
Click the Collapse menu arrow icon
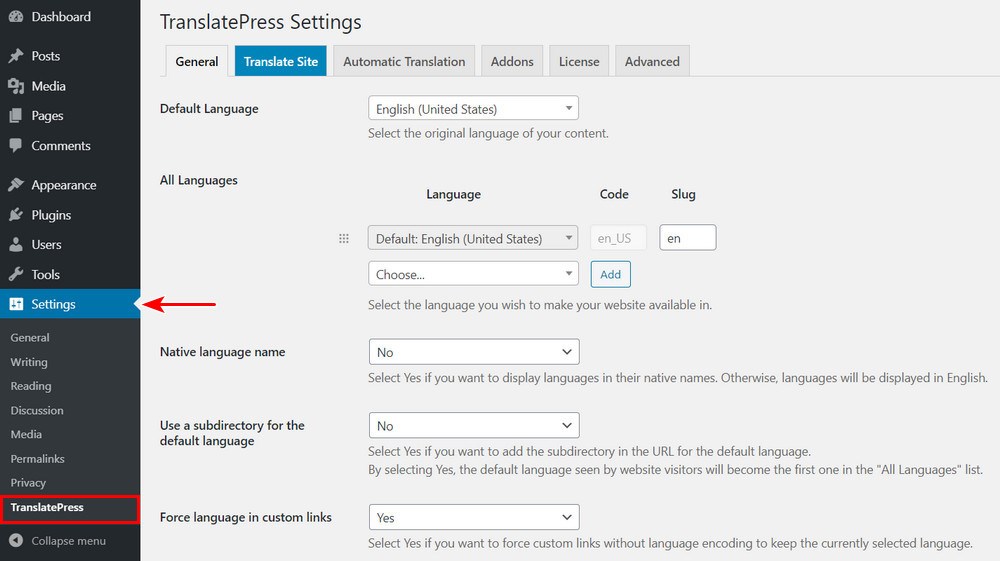pyautogui.click(x=16, y=541)
